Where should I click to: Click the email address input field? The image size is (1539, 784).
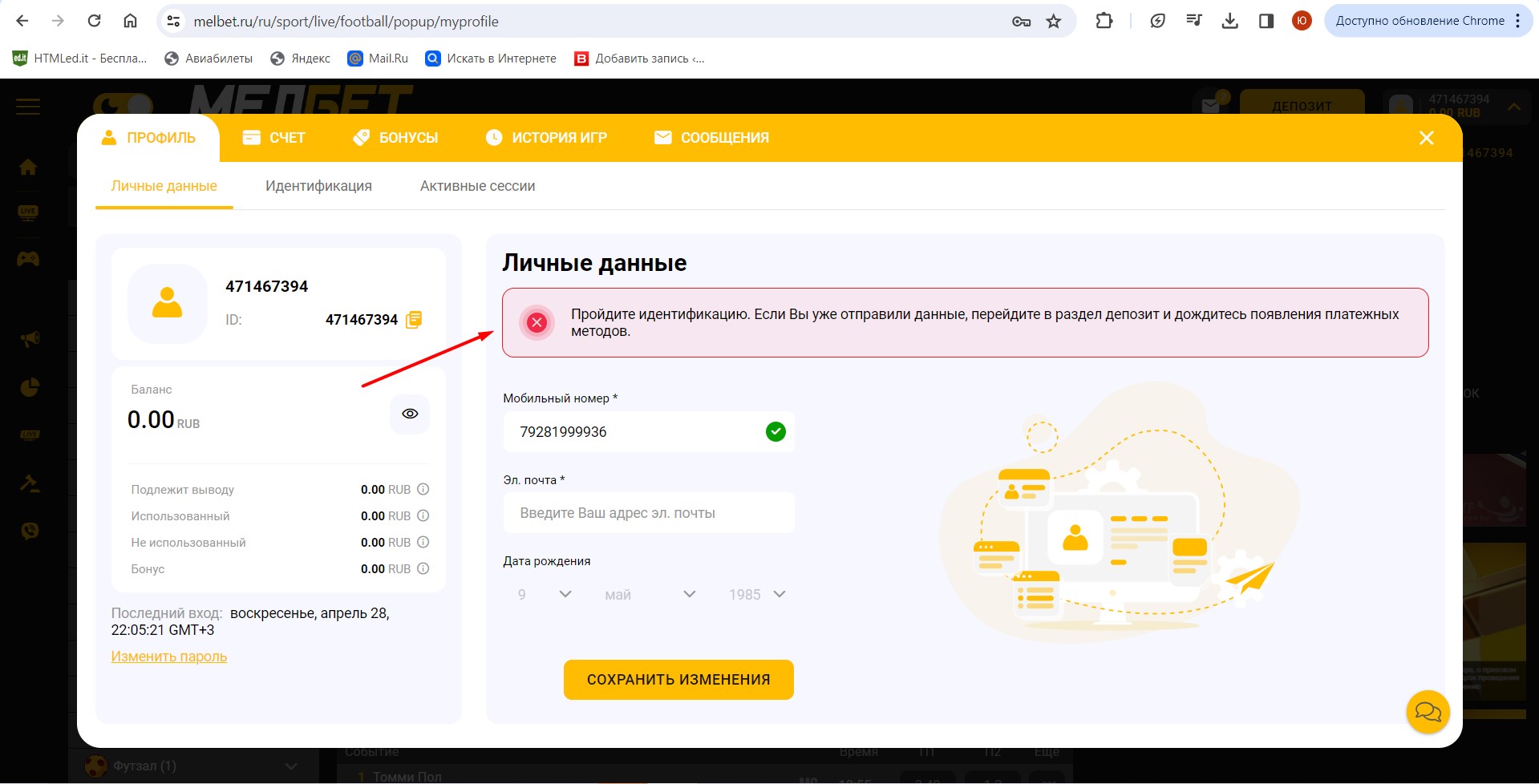(649, 513)
